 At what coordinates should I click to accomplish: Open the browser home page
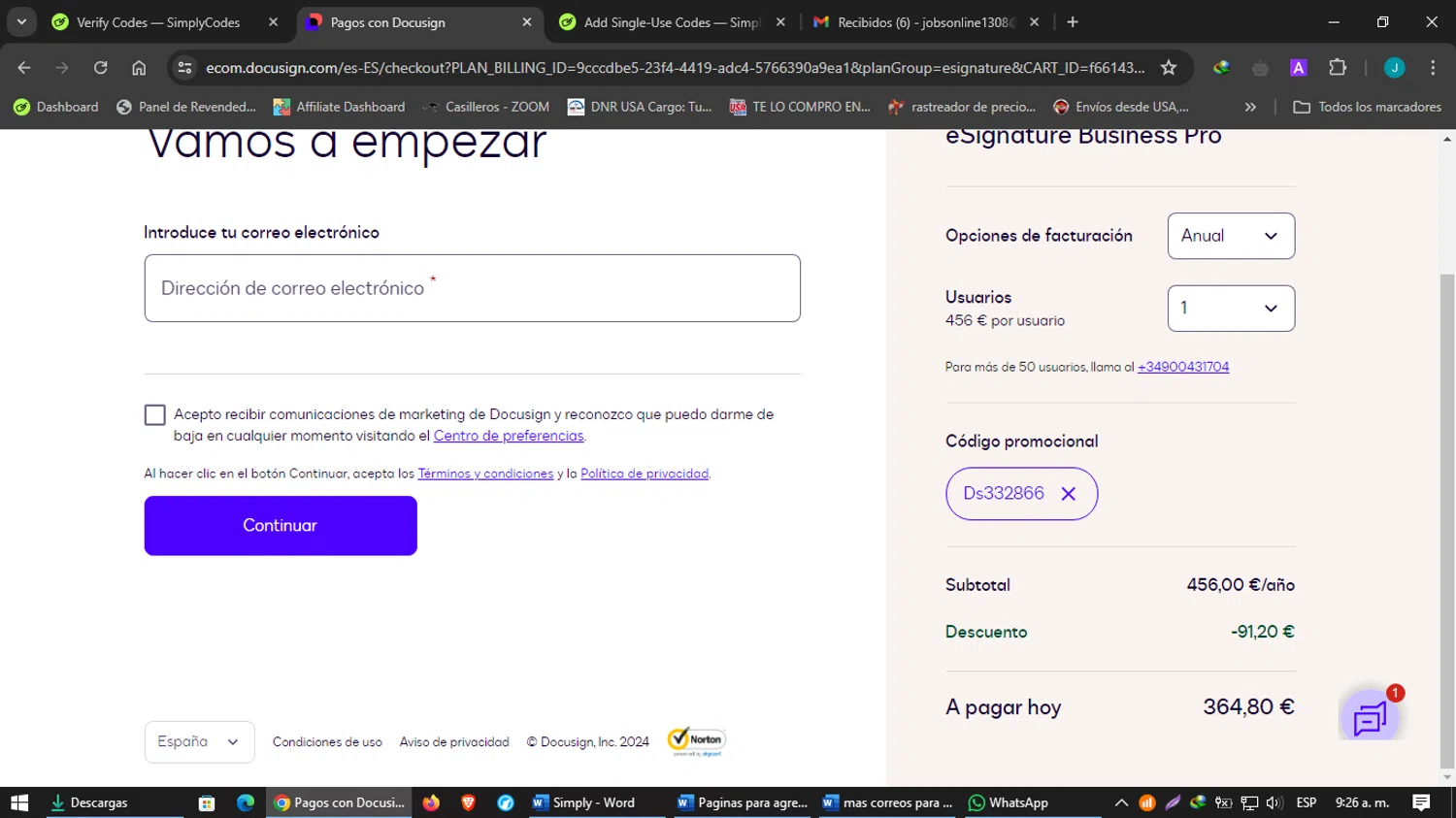[139, 67]
